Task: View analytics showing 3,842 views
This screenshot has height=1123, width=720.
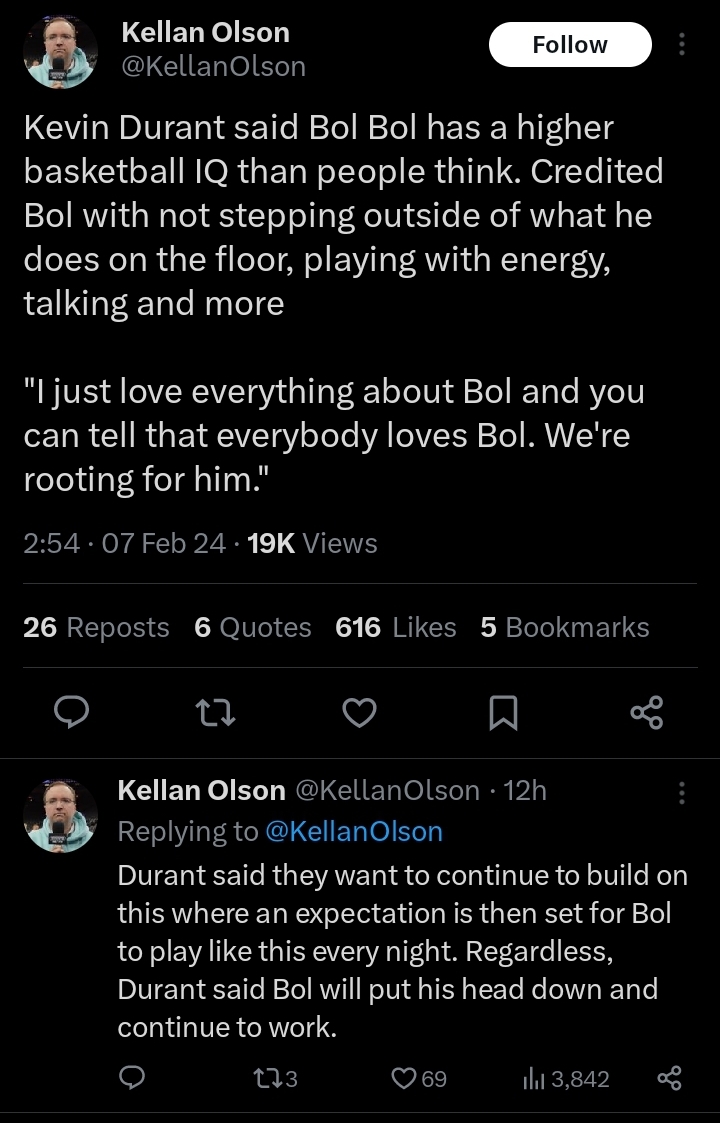Action: [565, 1078]
